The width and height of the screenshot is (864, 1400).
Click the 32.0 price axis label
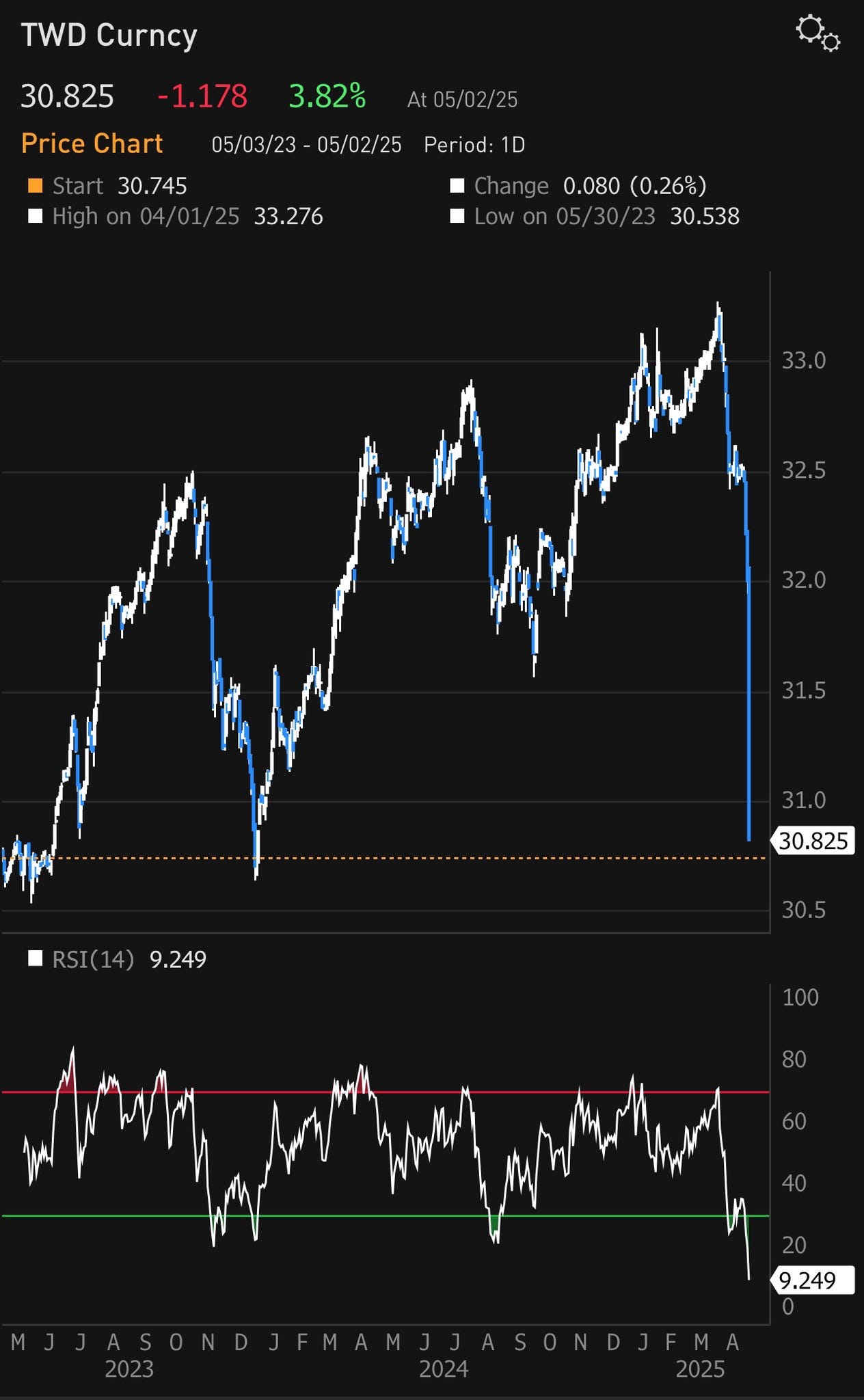tap(804, 581)
